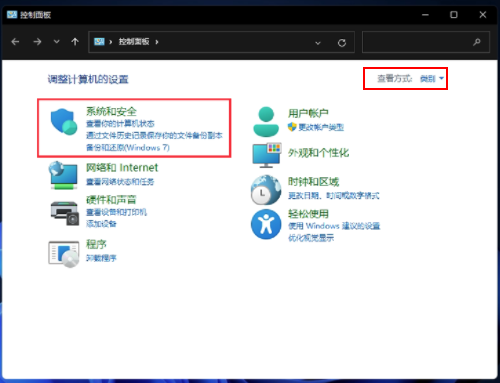
Task: Open 程序 category link
Action: 96,244
